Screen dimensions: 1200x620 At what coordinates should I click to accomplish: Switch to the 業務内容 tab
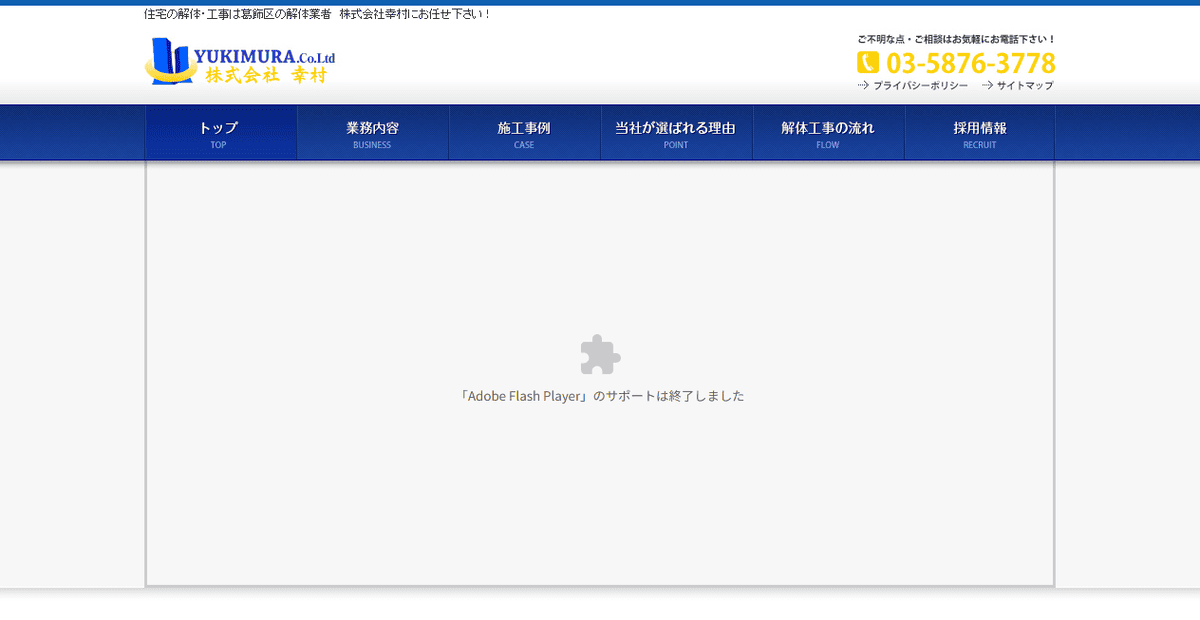(x=372, y=131)
